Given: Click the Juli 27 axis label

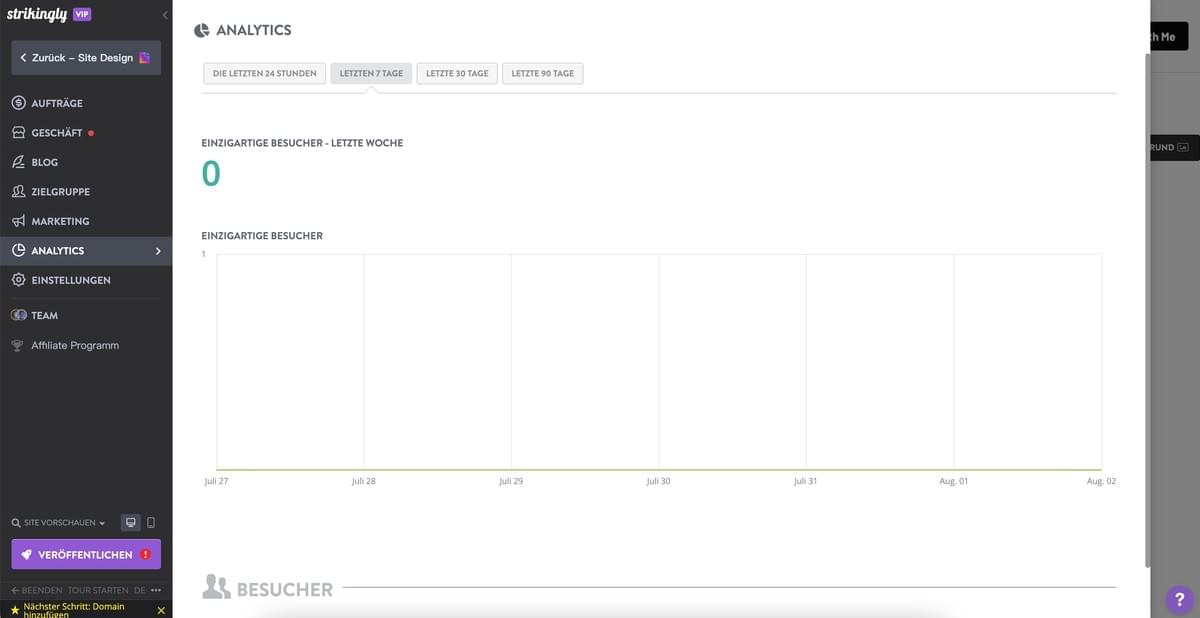Looking at the screenshot, I should pyautogui.click(x=216, y=481).
